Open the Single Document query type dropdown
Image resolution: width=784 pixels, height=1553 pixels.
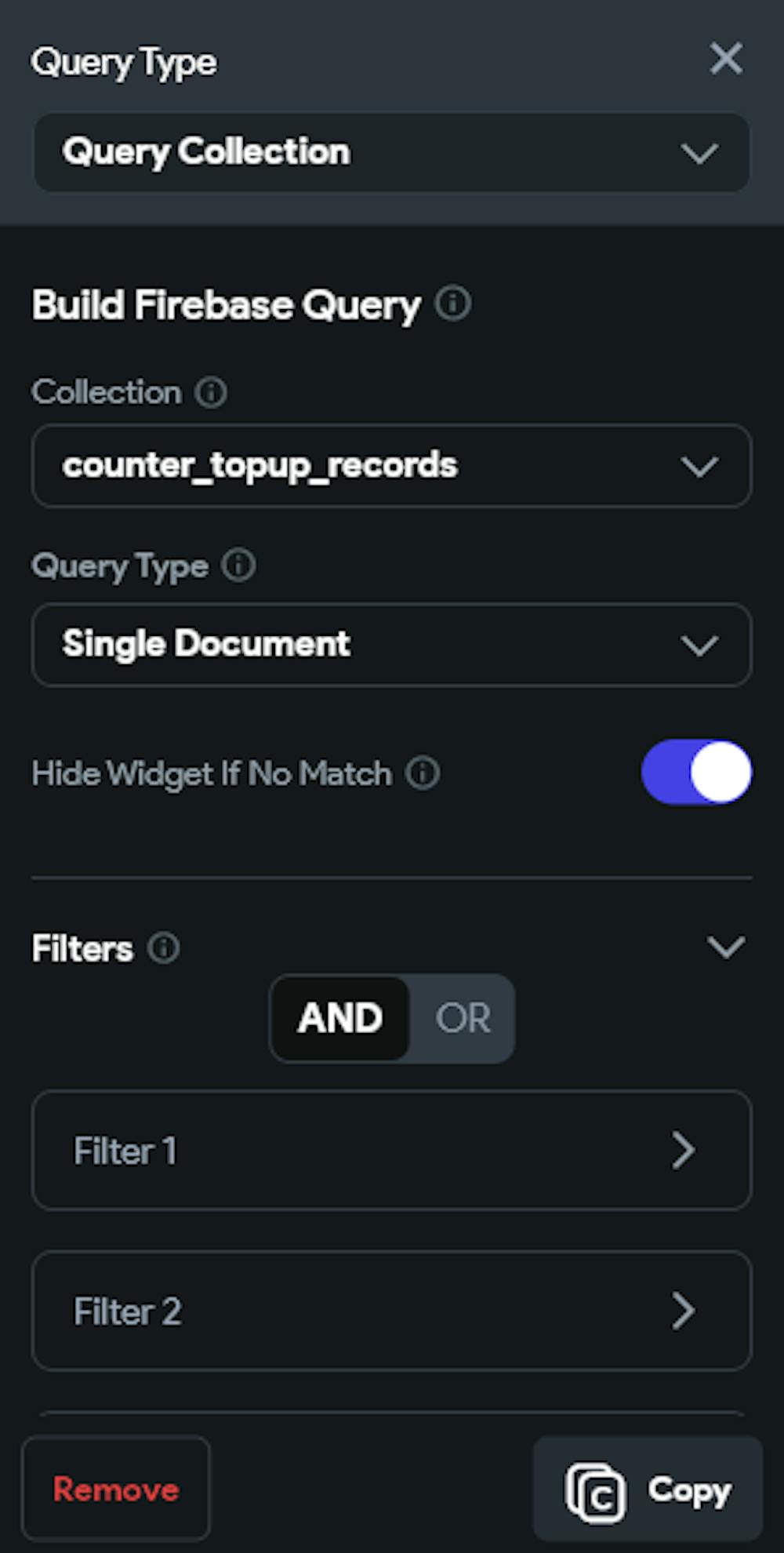tap(391, 645)
